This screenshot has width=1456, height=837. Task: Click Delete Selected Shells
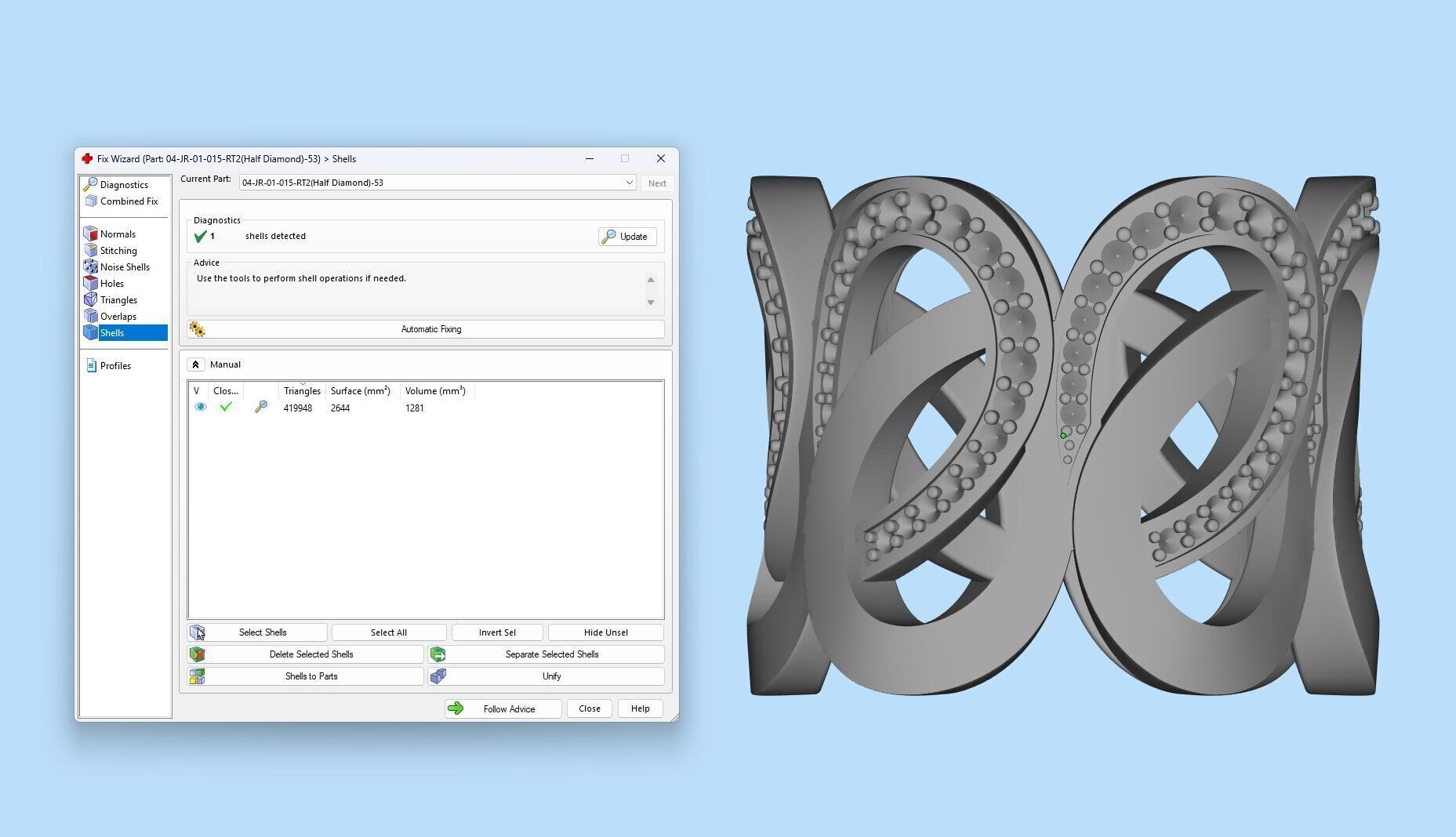pyautogui.click(x=306, y=654)
